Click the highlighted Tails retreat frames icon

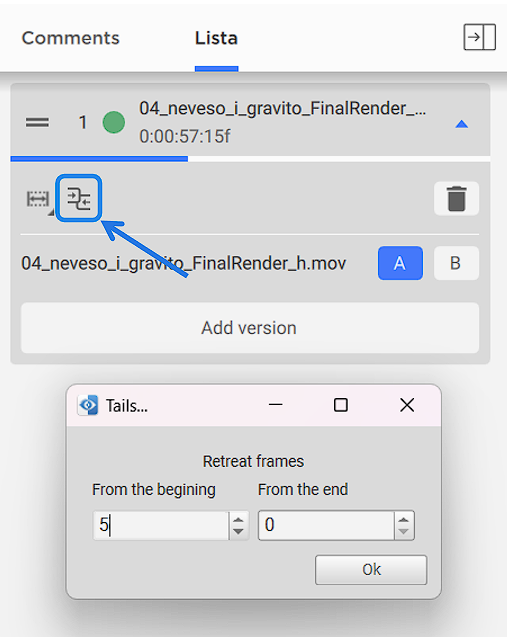click(x=78, y=199)
